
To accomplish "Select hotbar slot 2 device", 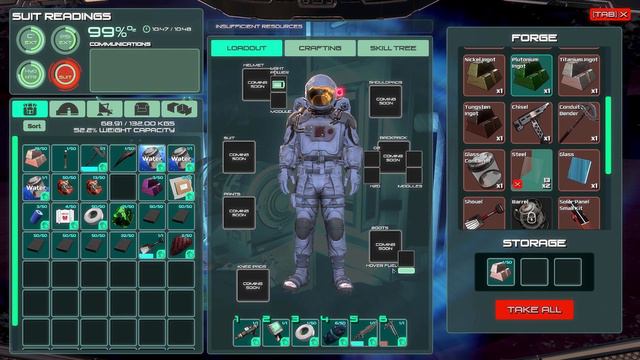I will [276, 333].
